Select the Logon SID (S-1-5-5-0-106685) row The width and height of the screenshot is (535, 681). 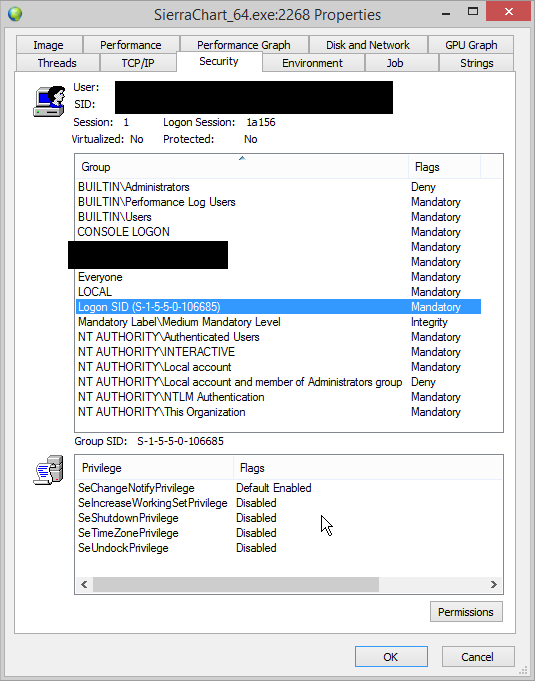(278, 307)
